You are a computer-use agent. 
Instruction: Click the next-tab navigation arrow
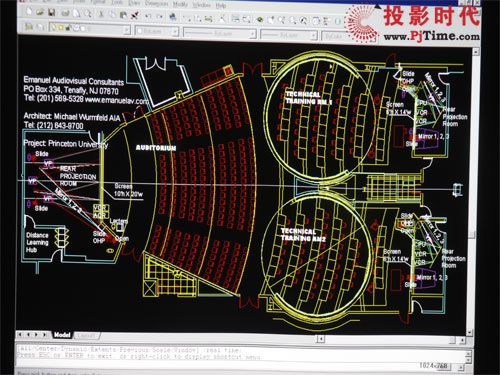pyautogui.click(x=36, y=334)
